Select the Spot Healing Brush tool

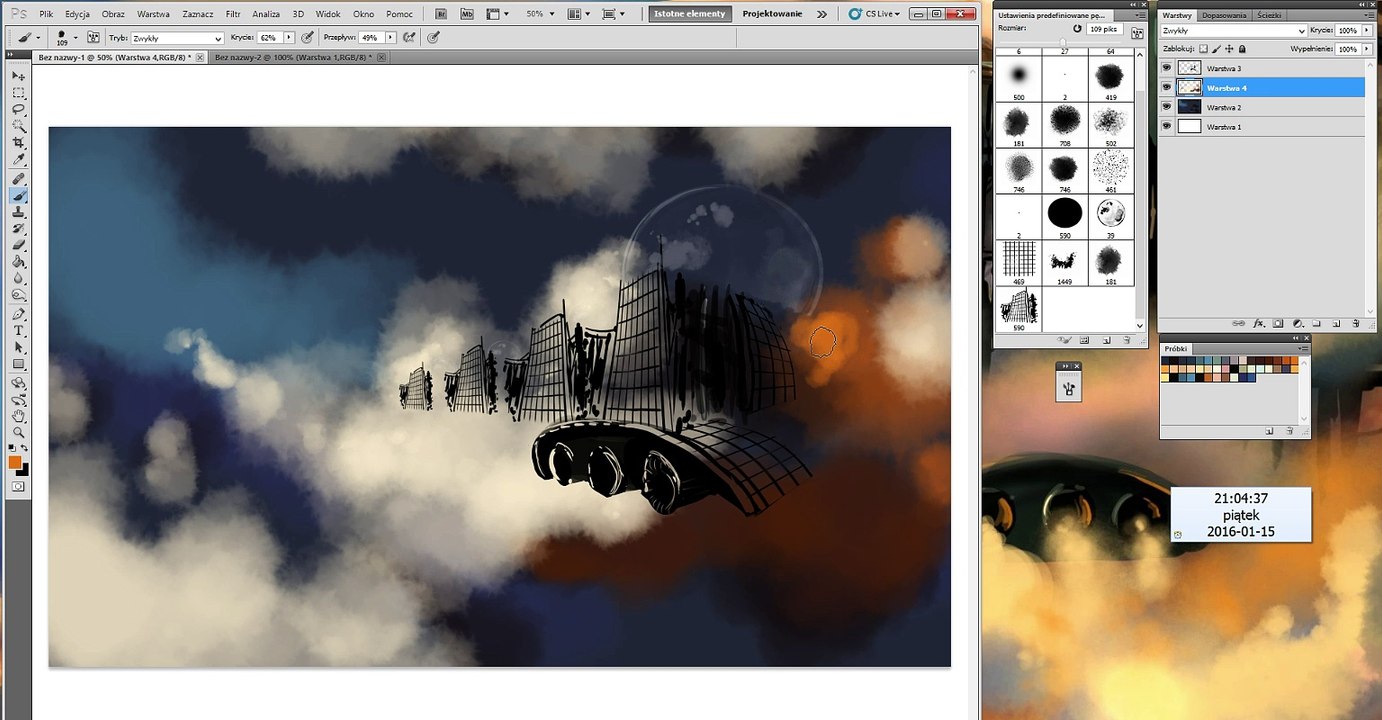point(18,180)
